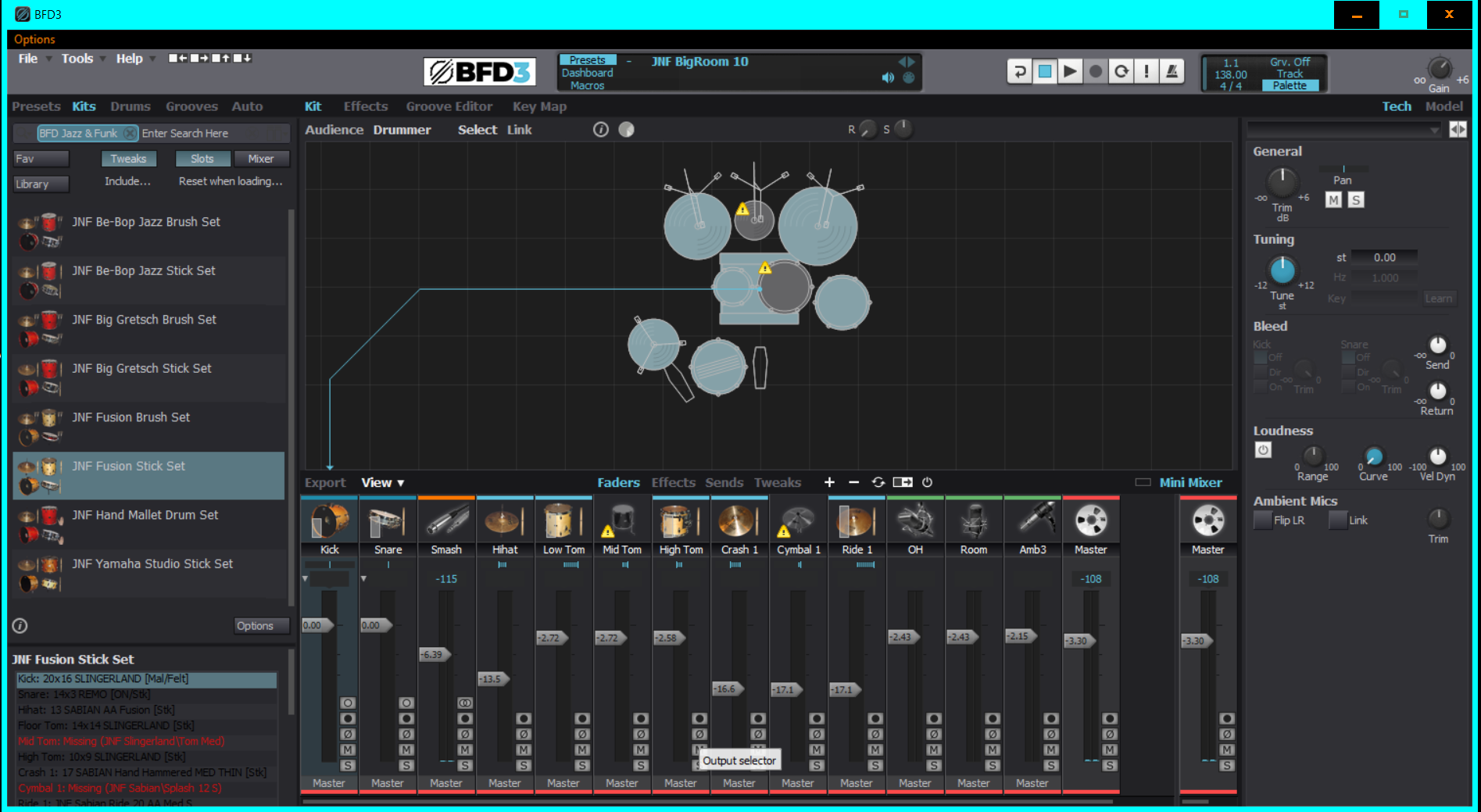Click the return-to-start transport icon
Viewport: 1481px width, 812px height.
pos(1019,72)
